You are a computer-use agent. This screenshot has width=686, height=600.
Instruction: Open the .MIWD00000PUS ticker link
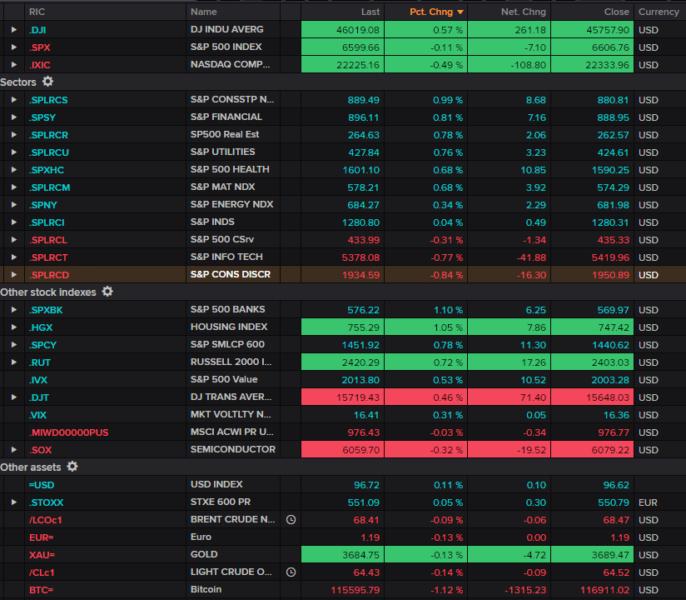coord(69,432)
